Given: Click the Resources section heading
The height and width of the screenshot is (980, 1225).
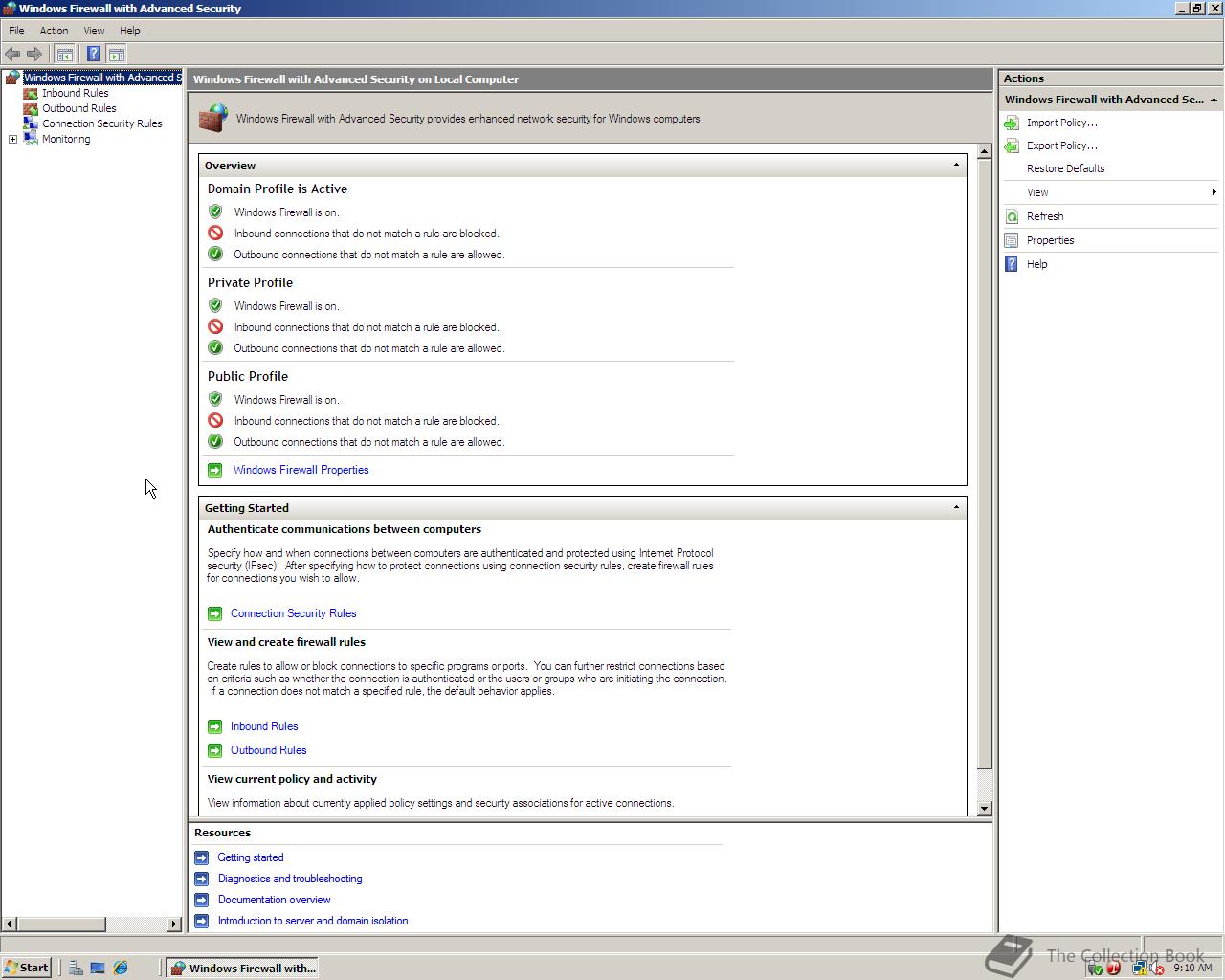Looking at the screenshot, I should click(x=222, y=833).
